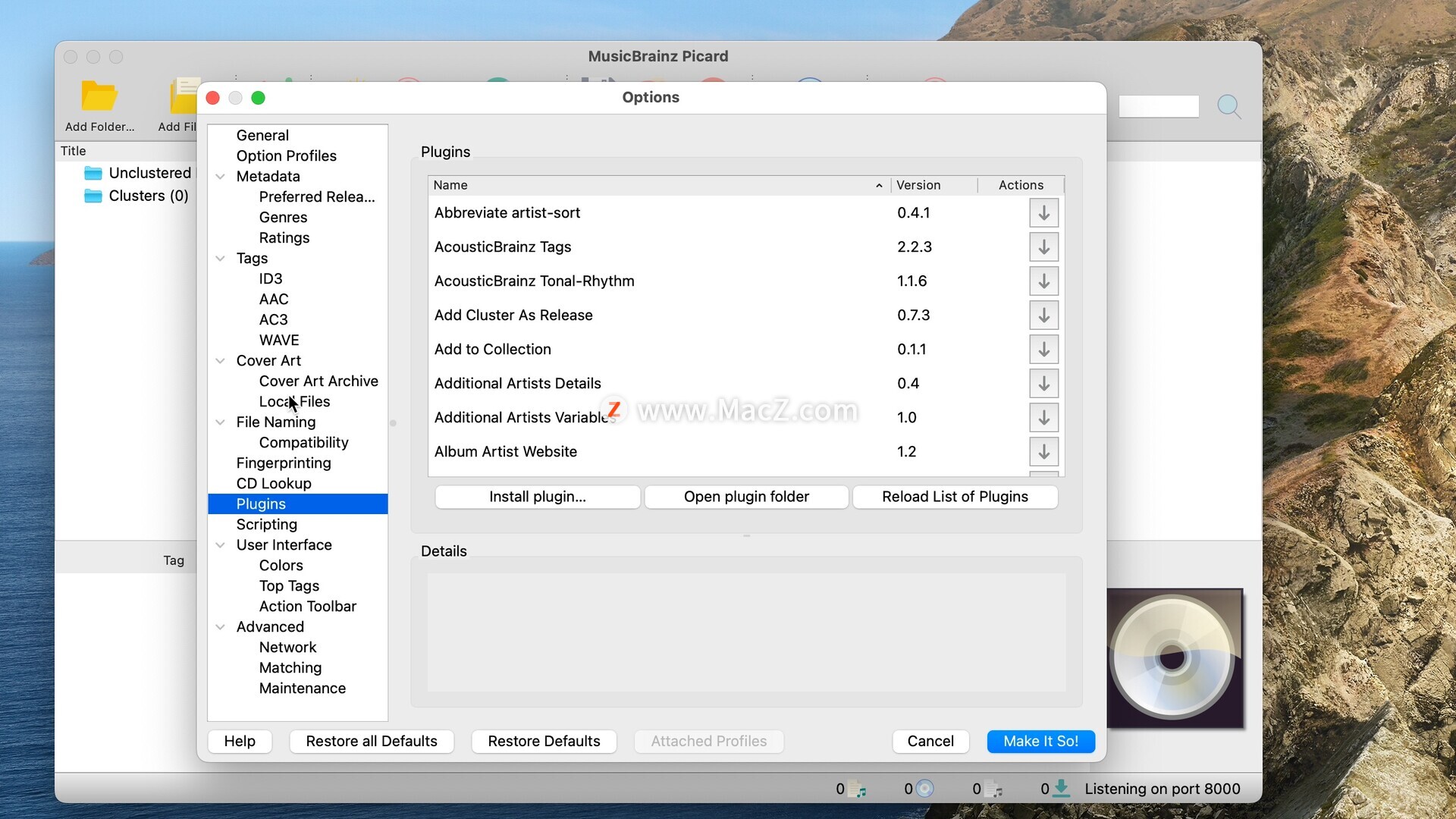This screenshot has height=819, width=1456.
Task: Click the cover art CD thumbnail
Action: click(1174, 657)
